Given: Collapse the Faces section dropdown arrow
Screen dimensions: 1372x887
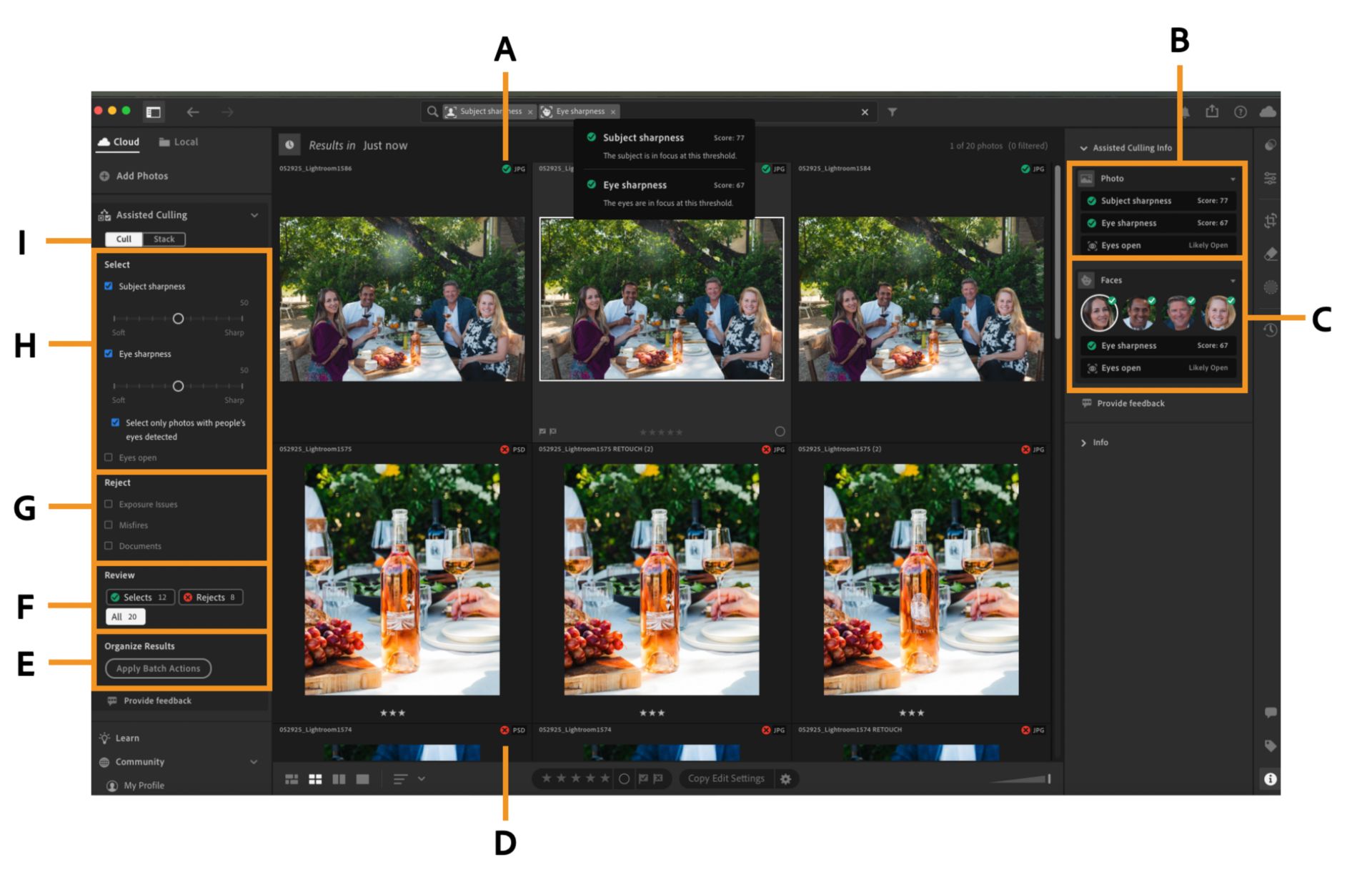Looking at the screenshot, I should (x=1233, y=281).
